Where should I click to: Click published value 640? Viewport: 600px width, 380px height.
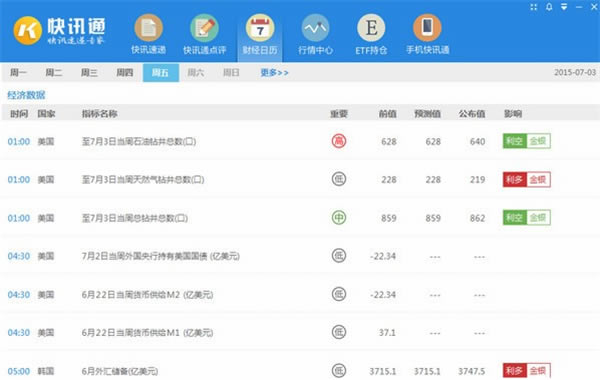pyautogui.click(x=478, y=142)
